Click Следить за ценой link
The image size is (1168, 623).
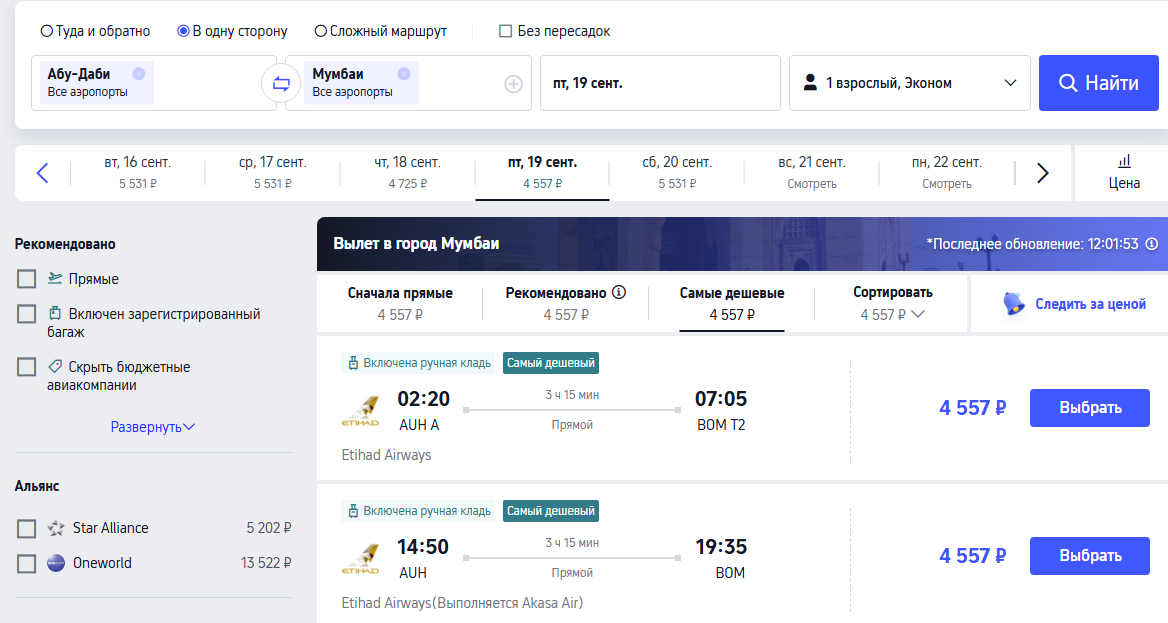point(1075,304)
